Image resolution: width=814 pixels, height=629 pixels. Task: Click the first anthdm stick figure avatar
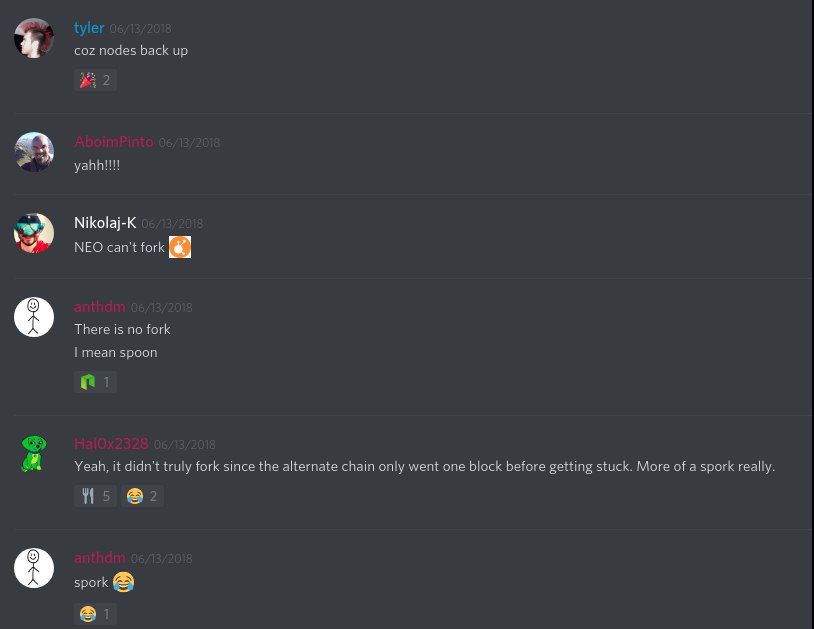pyautogui.click(x=34, y=317)
